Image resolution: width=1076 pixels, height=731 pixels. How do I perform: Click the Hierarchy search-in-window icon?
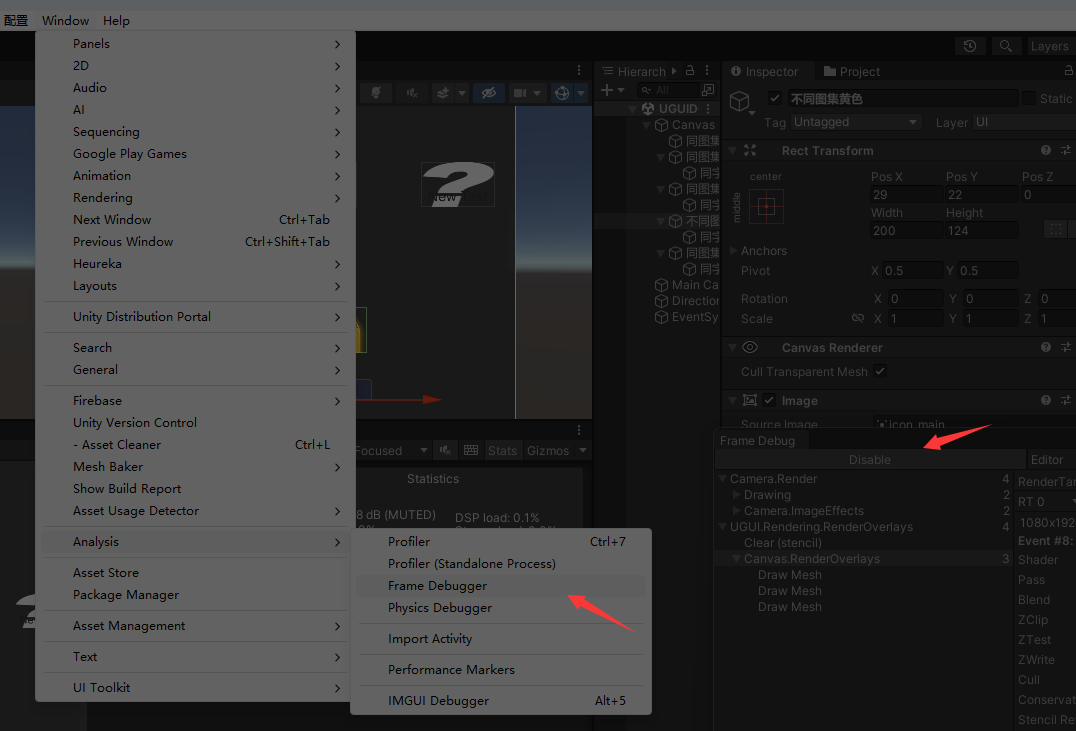click(x=707, y=90)
